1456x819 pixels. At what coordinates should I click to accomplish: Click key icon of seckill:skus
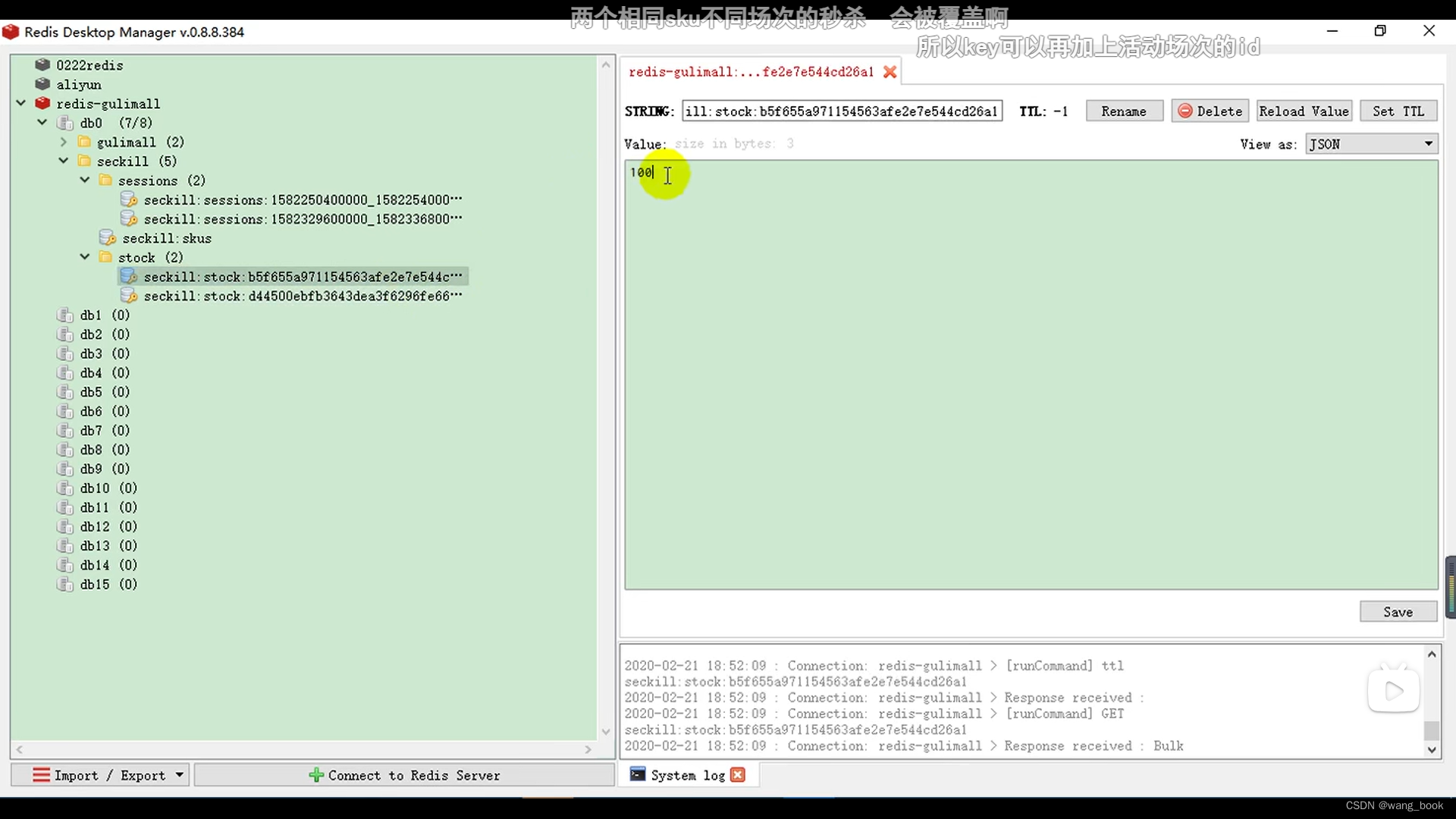(x=108, y=238)
